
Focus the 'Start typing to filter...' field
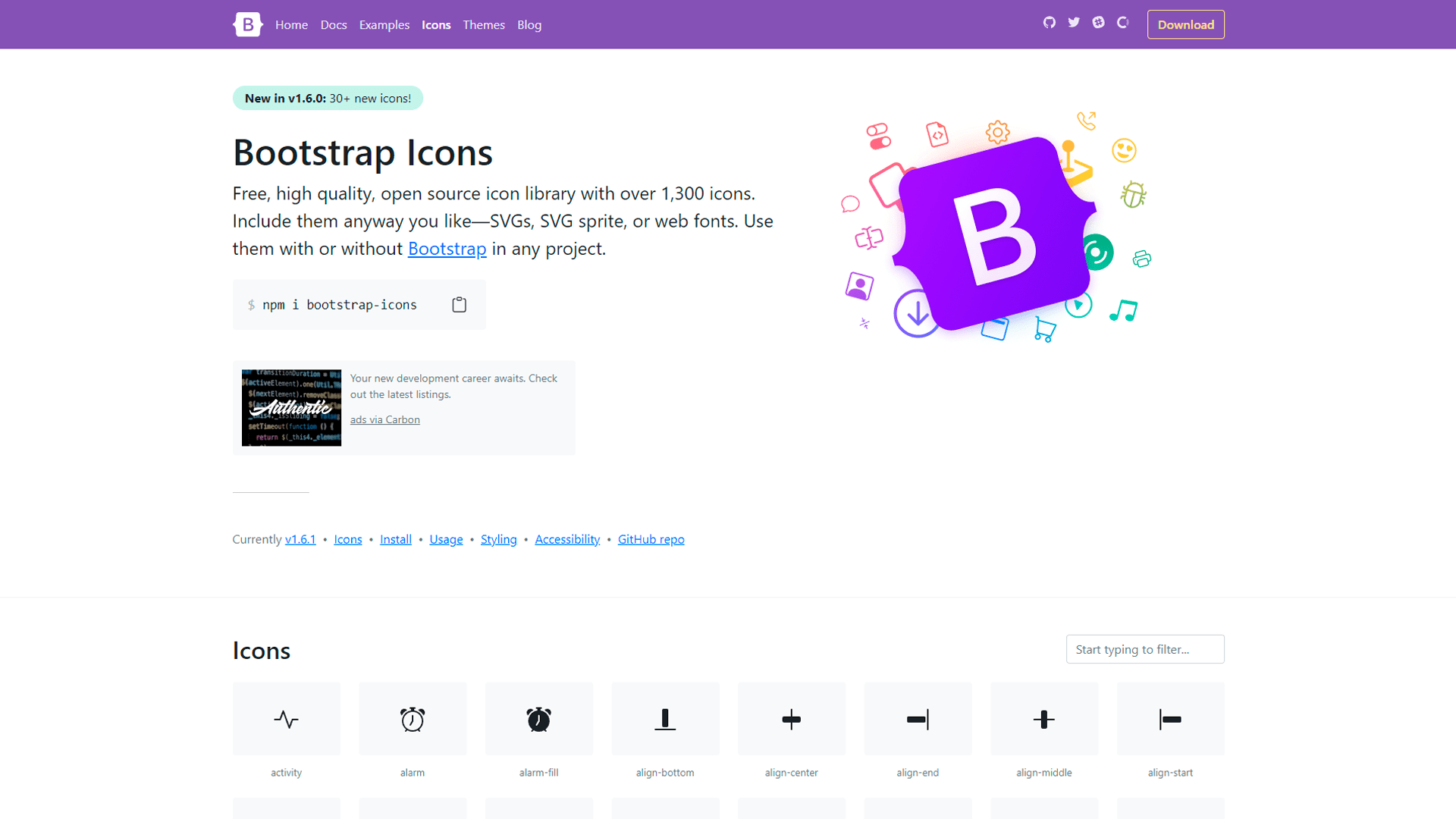tap(1145, 649)
